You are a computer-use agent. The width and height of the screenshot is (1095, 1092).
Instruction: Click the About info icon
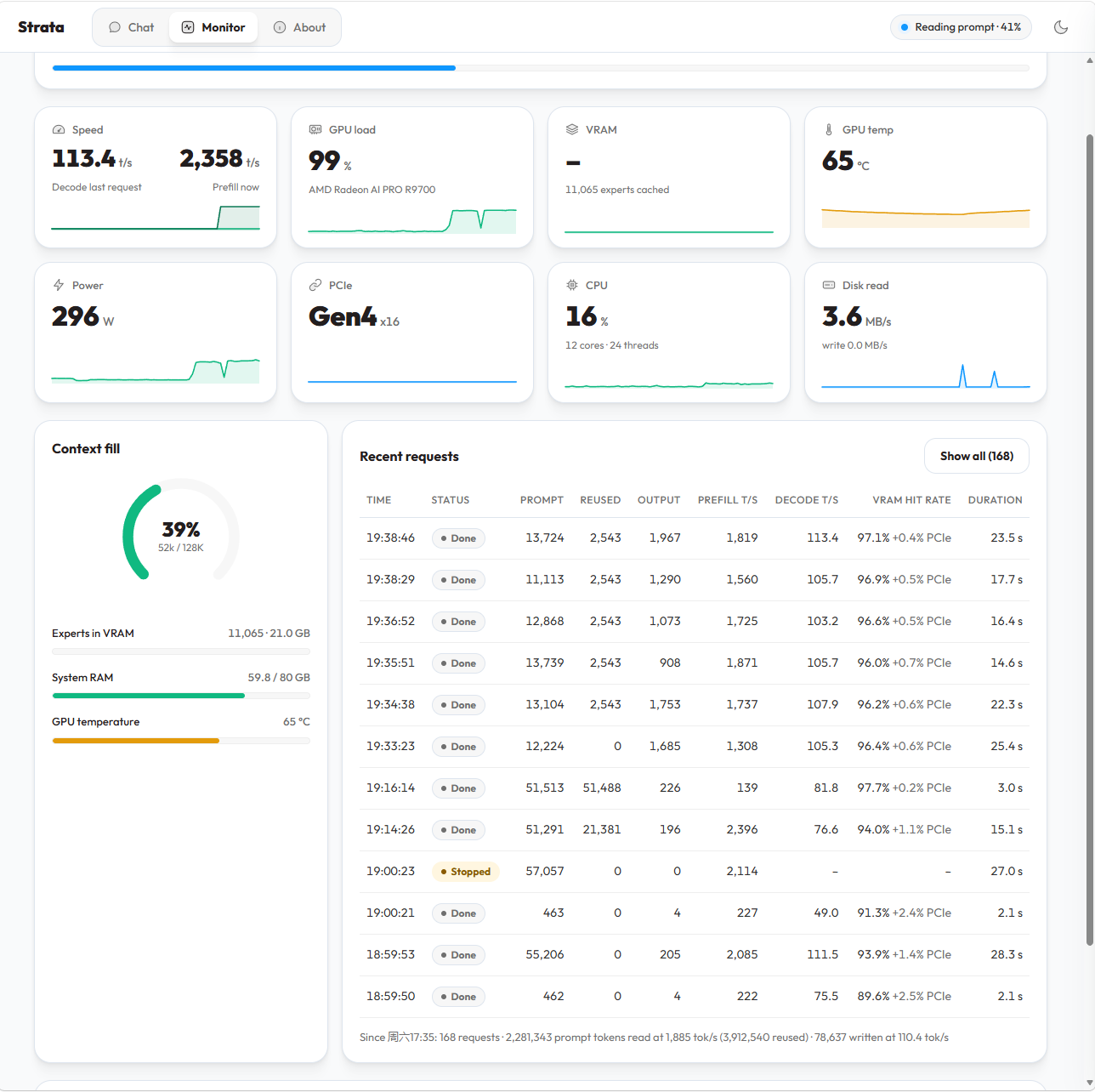click(280, 27)
